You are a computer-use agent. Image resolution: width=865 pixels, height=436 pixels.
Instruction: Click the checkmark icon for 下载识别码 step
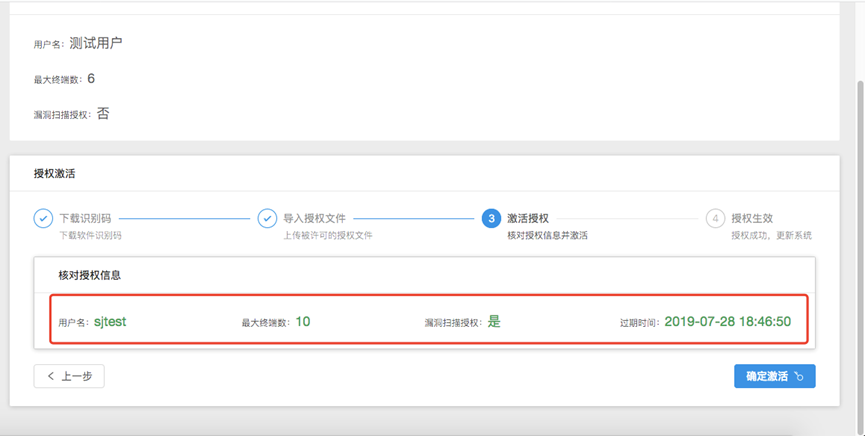click(x=43, y=219)
